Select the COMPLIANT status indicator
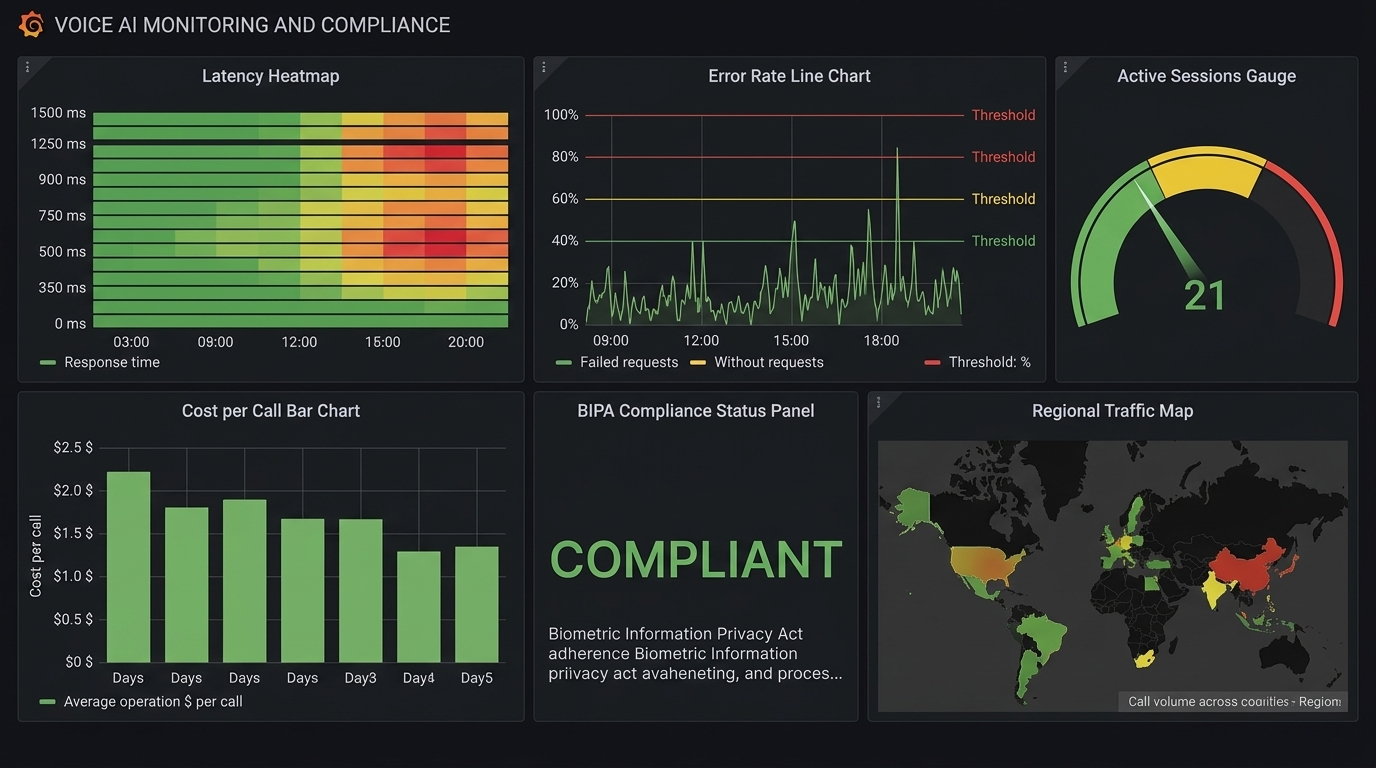The height and width of the screenshot is (768, 1376). [695, 560]
